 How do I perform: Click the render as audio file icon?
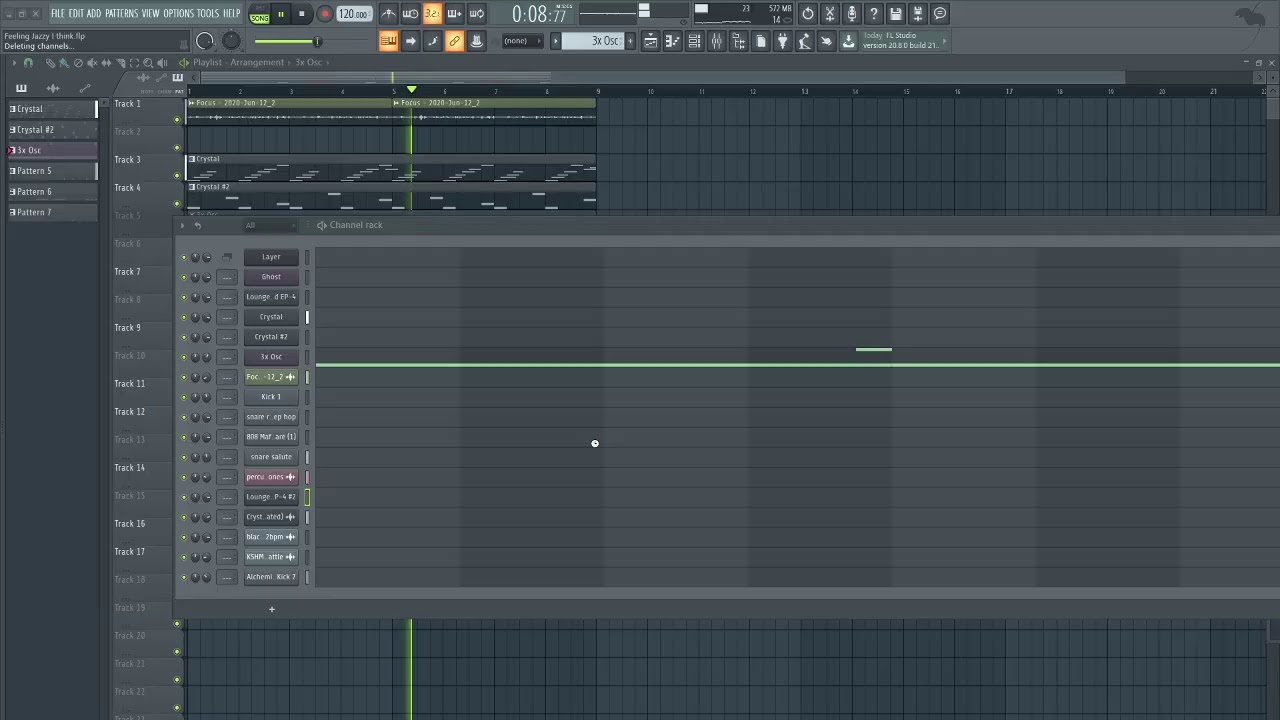pyautogui.click(x=918, y=14)
